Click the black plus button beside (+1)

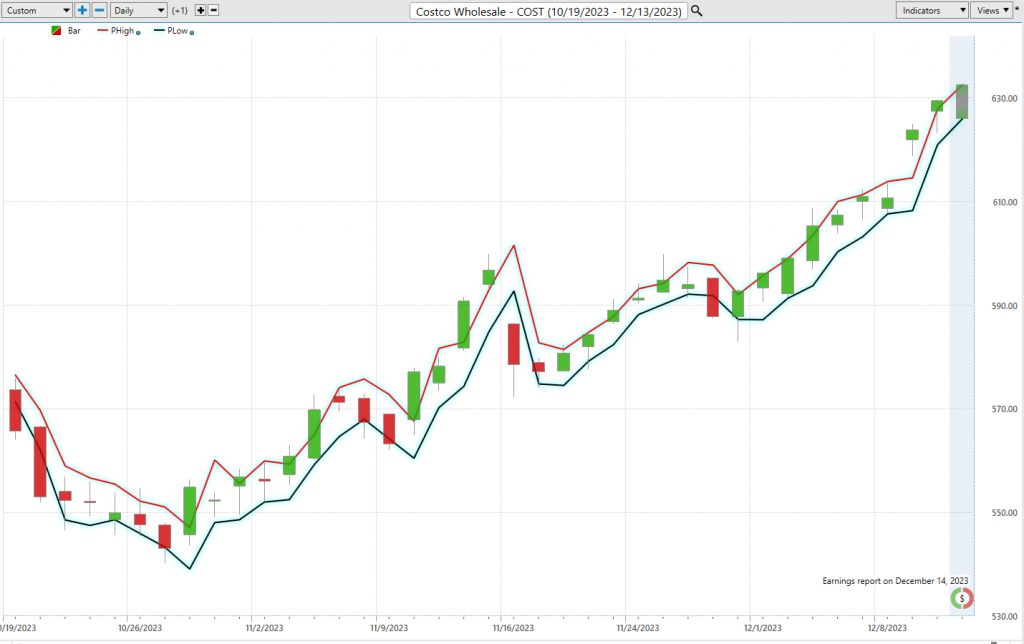point(200,10)
